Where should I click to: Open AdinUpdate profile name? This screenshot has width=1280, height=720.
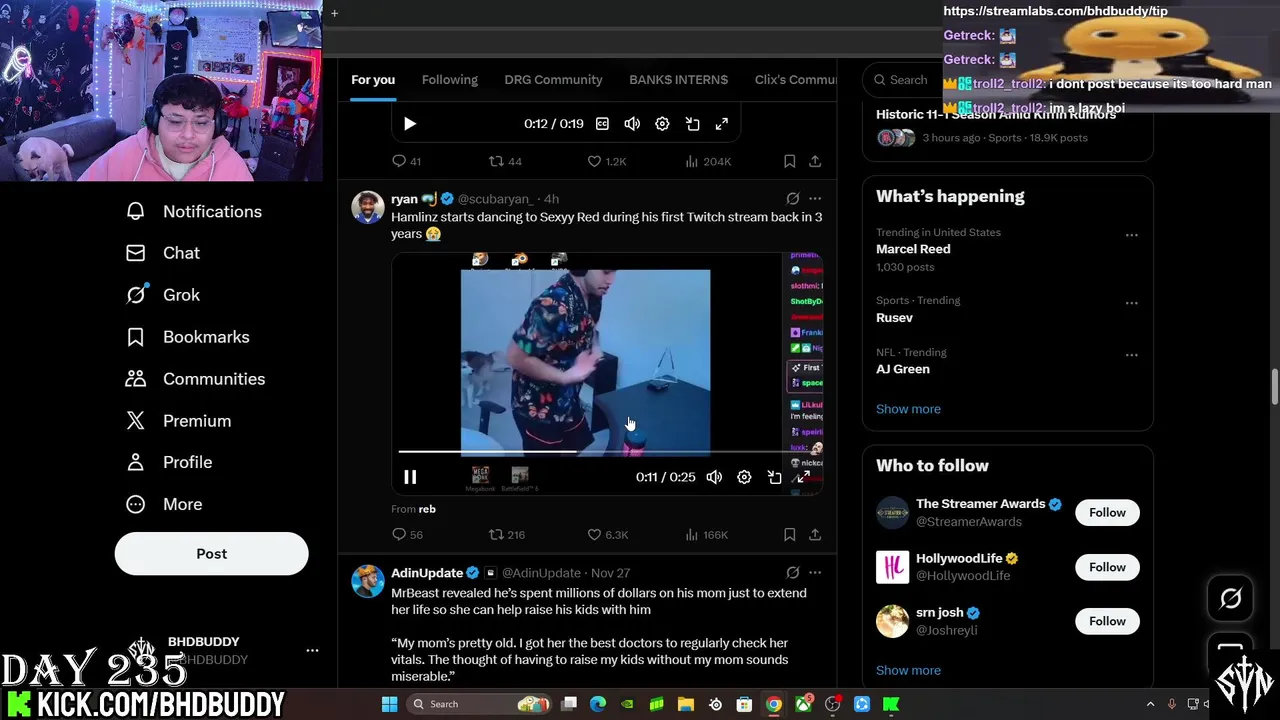coord(427,573)
